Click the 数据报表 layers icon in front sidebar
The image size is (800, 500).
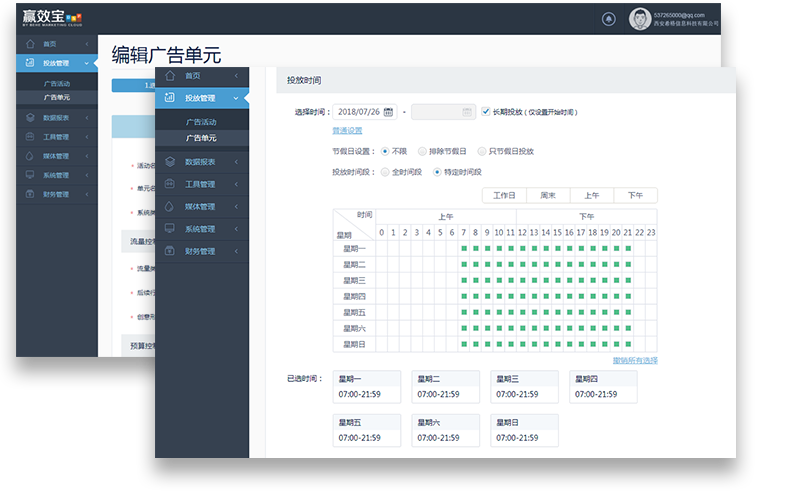[x=170, y=161]
